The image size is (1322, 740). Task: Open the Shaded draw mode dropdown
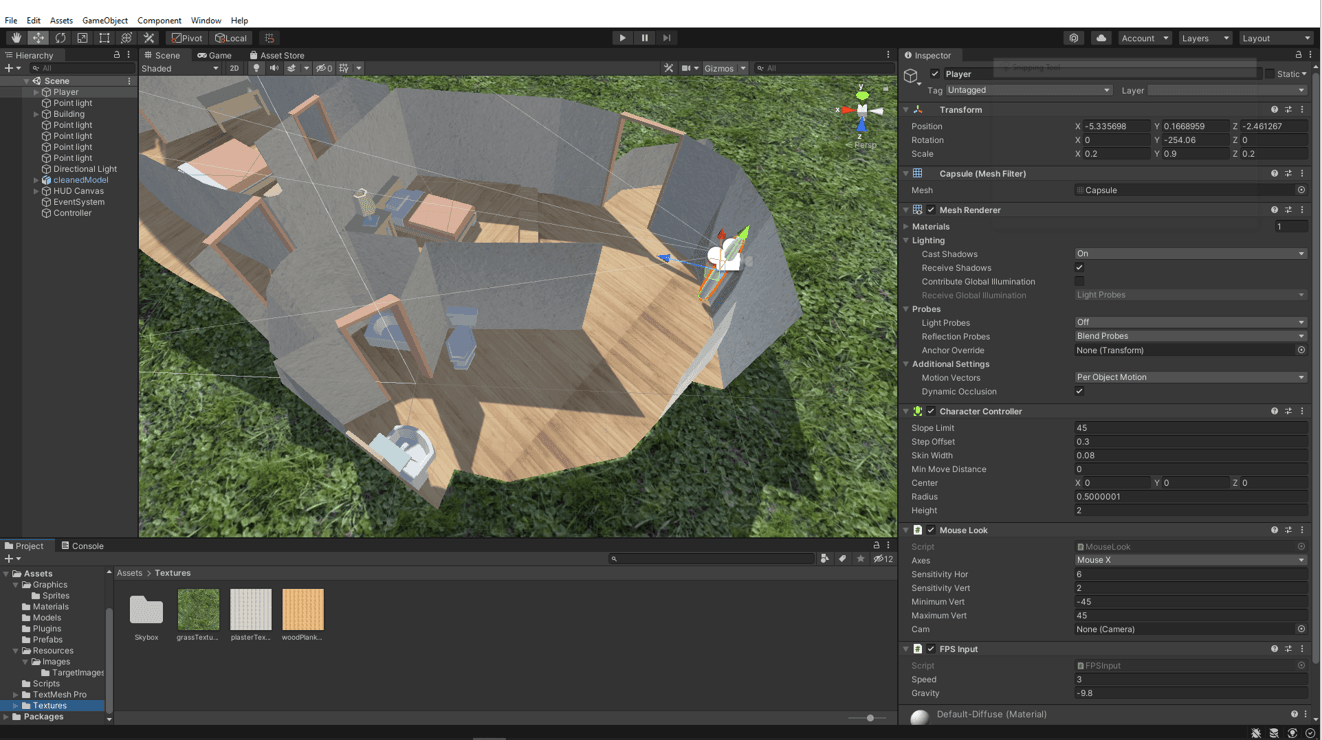point(180,68)
